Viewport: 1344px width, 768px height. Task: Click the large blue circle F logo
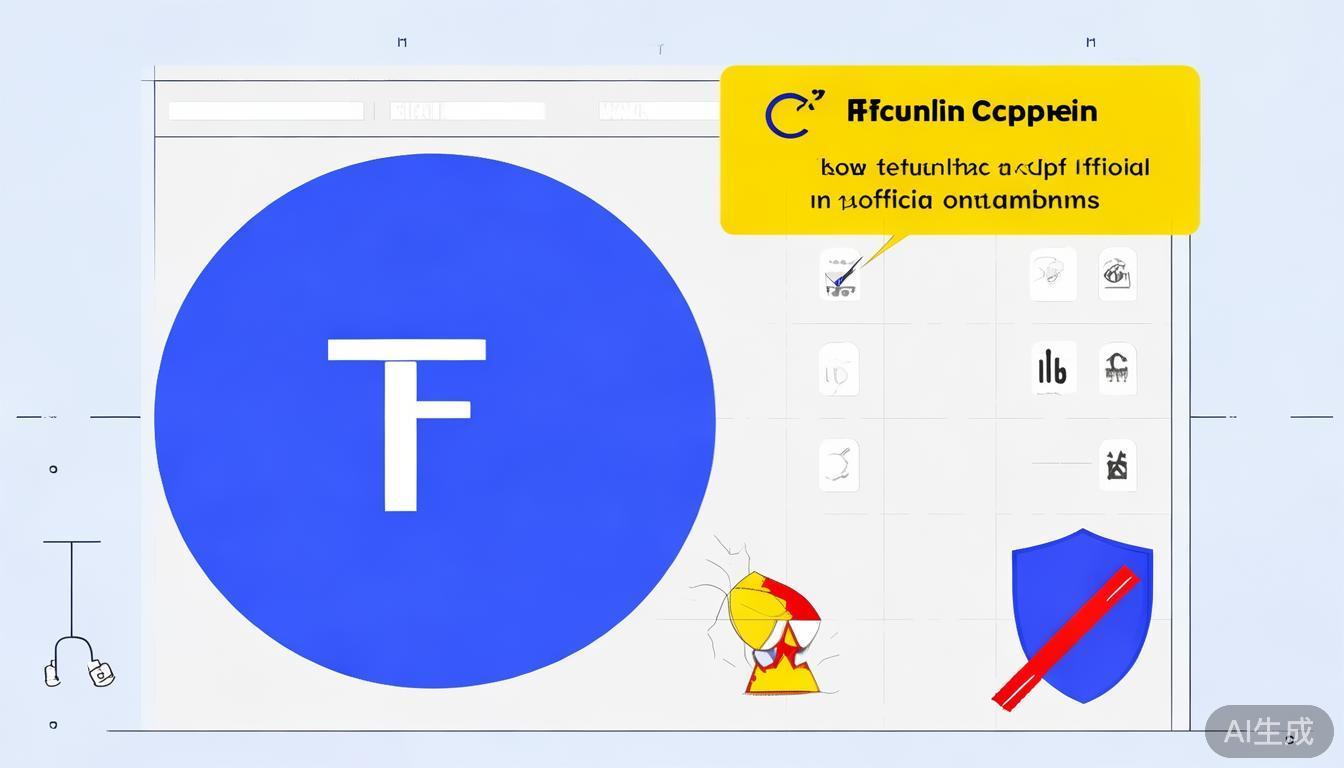tap(434, 420)
